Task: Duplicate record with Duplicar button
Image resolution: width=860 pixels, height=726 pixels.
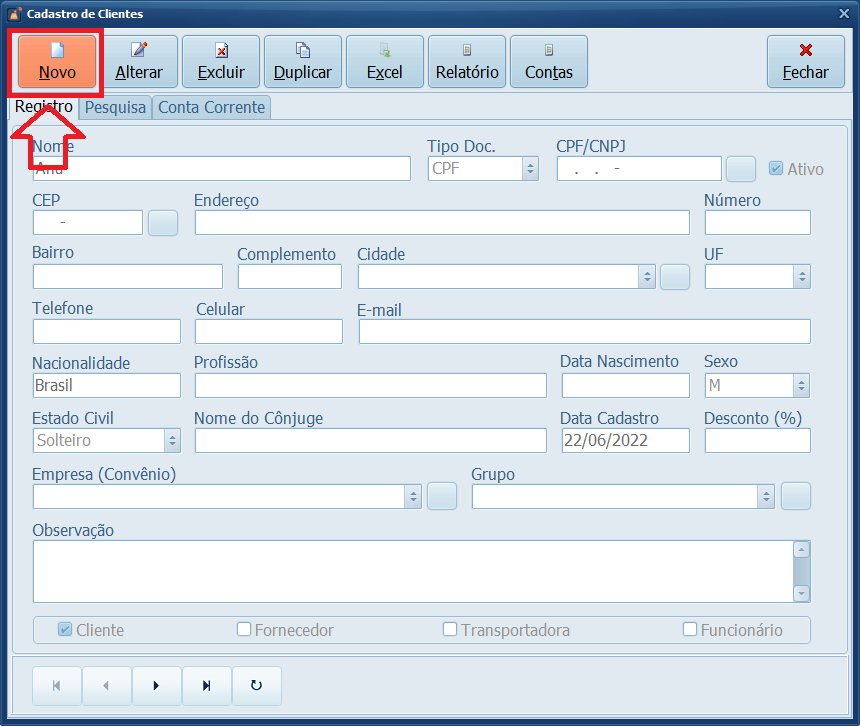Action: coord(303,61)
